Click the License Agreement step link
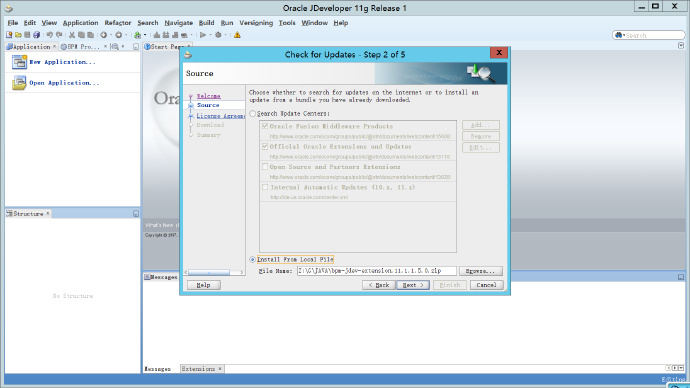 click(220, 116)
